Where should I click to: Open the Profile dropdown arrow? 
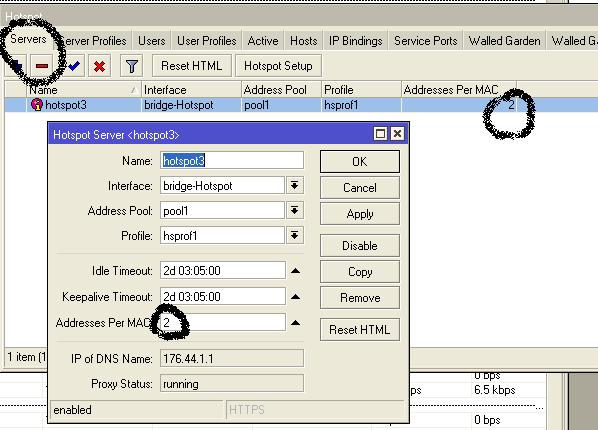pos(294,235)
